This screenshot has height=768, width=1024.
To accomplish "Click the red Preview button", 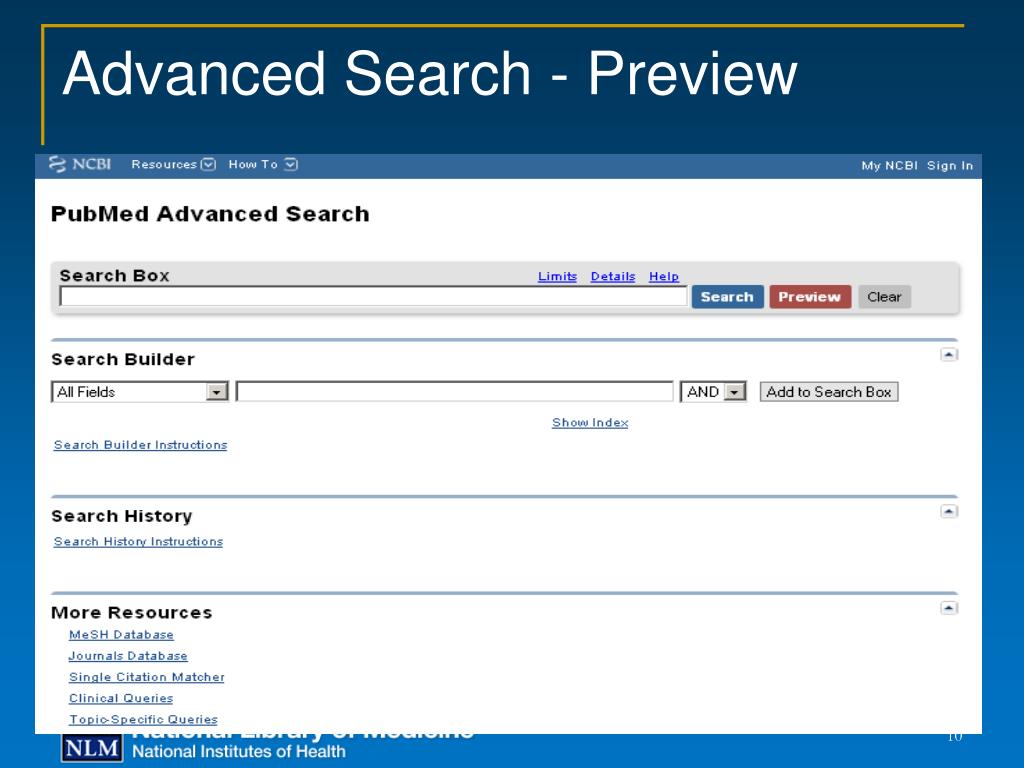I will tap(810, 296).
